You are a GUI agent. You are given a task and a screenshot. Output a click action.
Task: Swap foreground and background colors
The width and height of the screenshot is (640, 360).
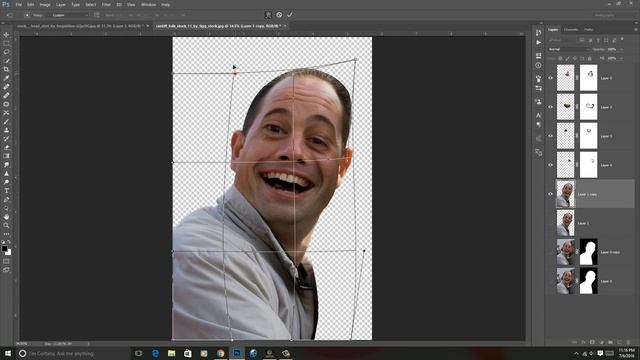(x=9, y=242)
